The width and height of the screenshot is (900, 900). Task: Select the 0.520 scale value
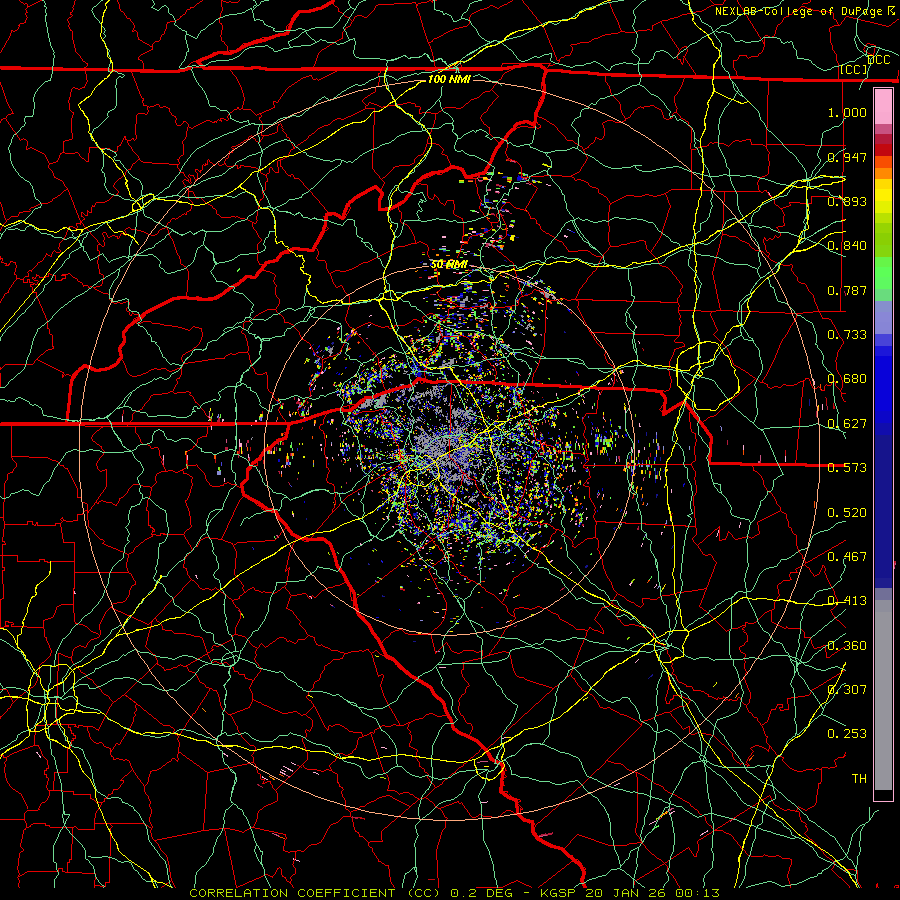847,513
